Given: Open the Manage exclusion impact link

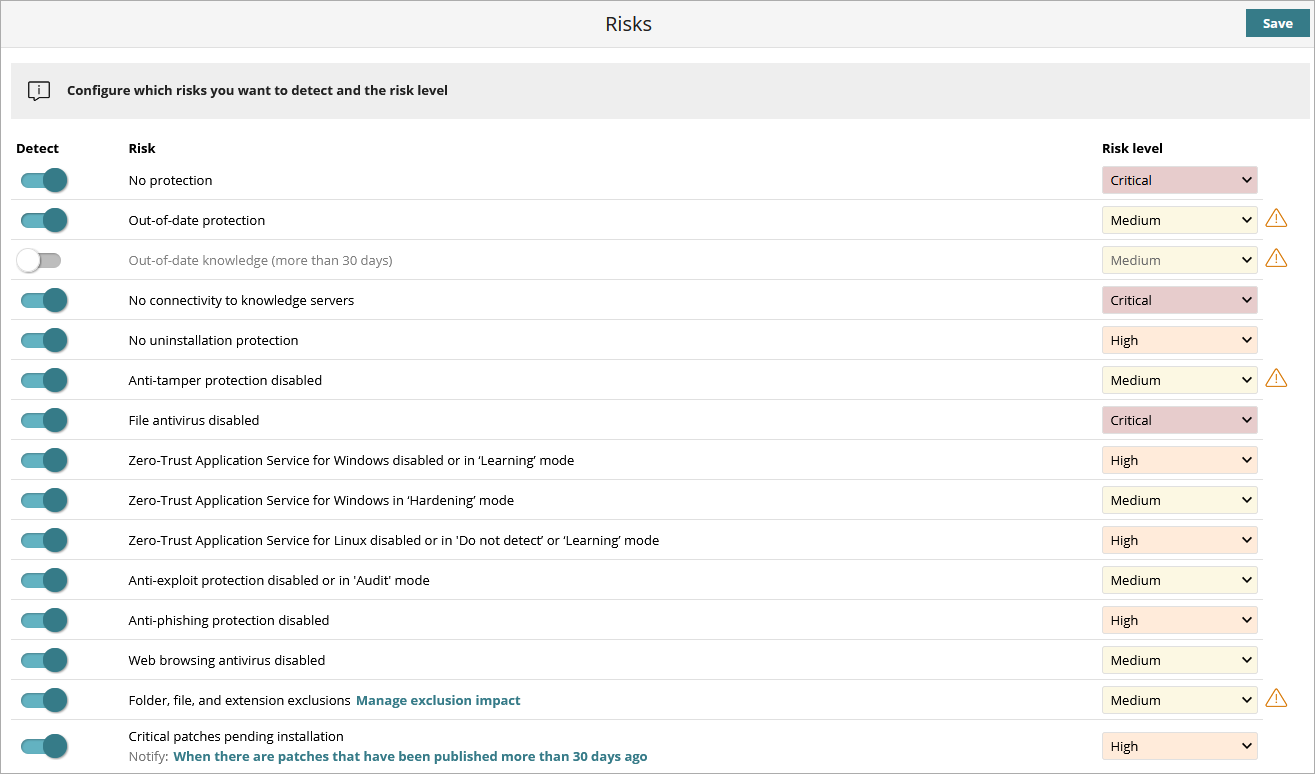Looking at the screenshot, I should pos(438,700).
